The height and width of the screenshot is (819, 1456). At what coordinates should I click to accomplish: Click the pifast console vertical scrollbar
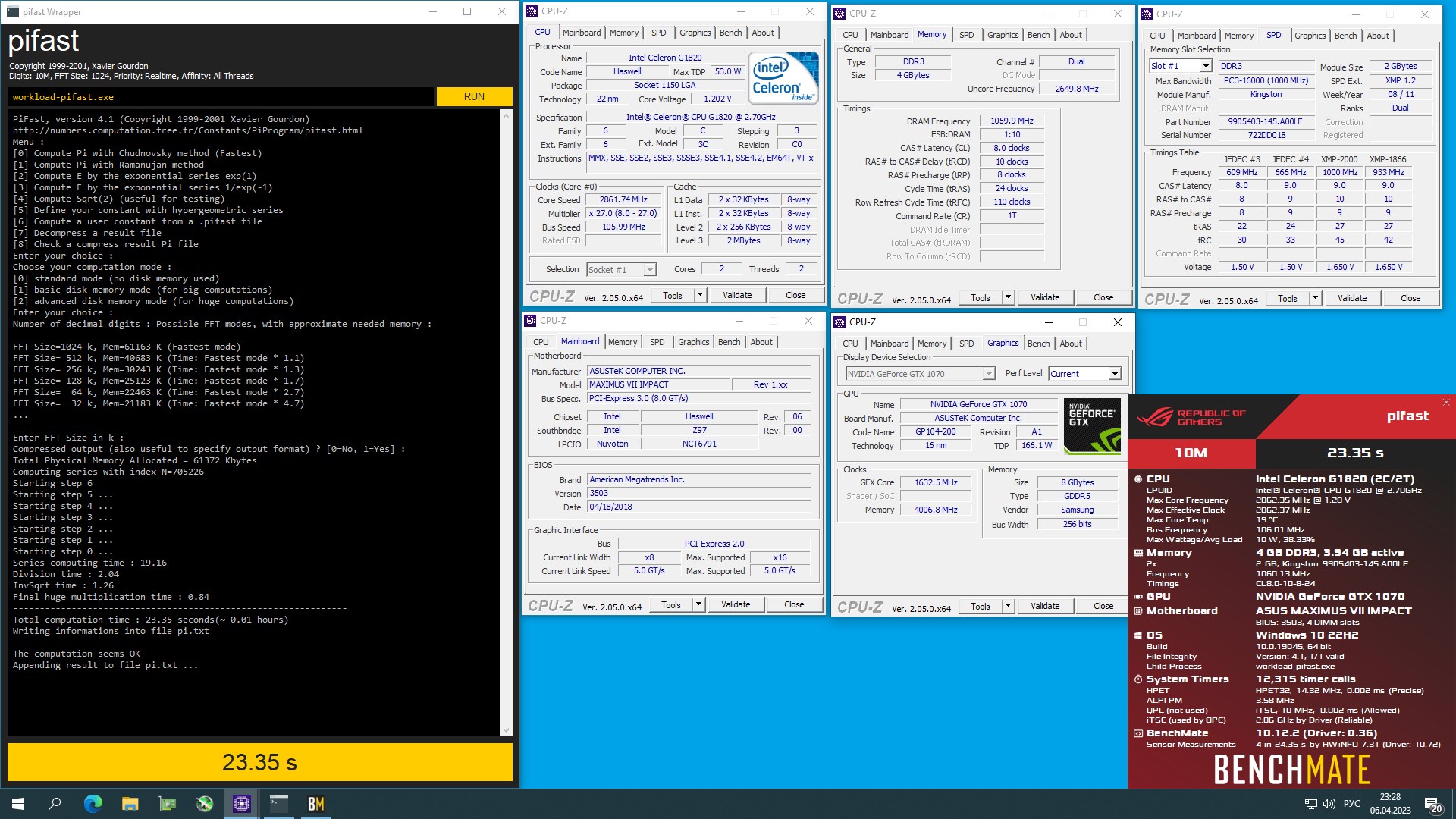[x=506, y=422]
